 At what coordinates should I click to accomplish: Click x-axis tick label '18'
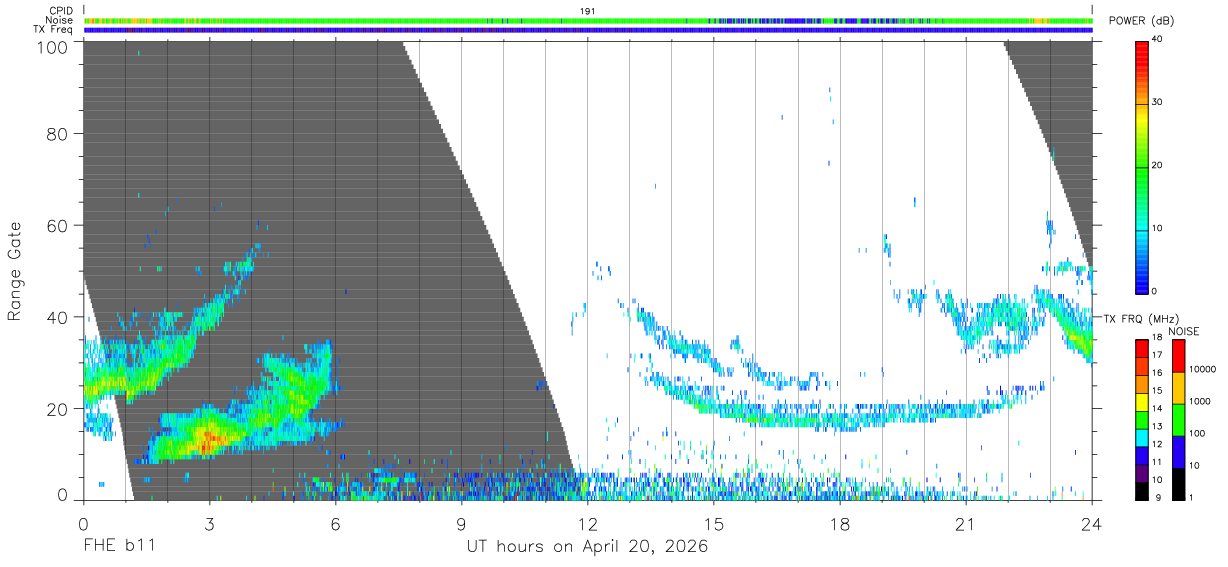point(840,524)
